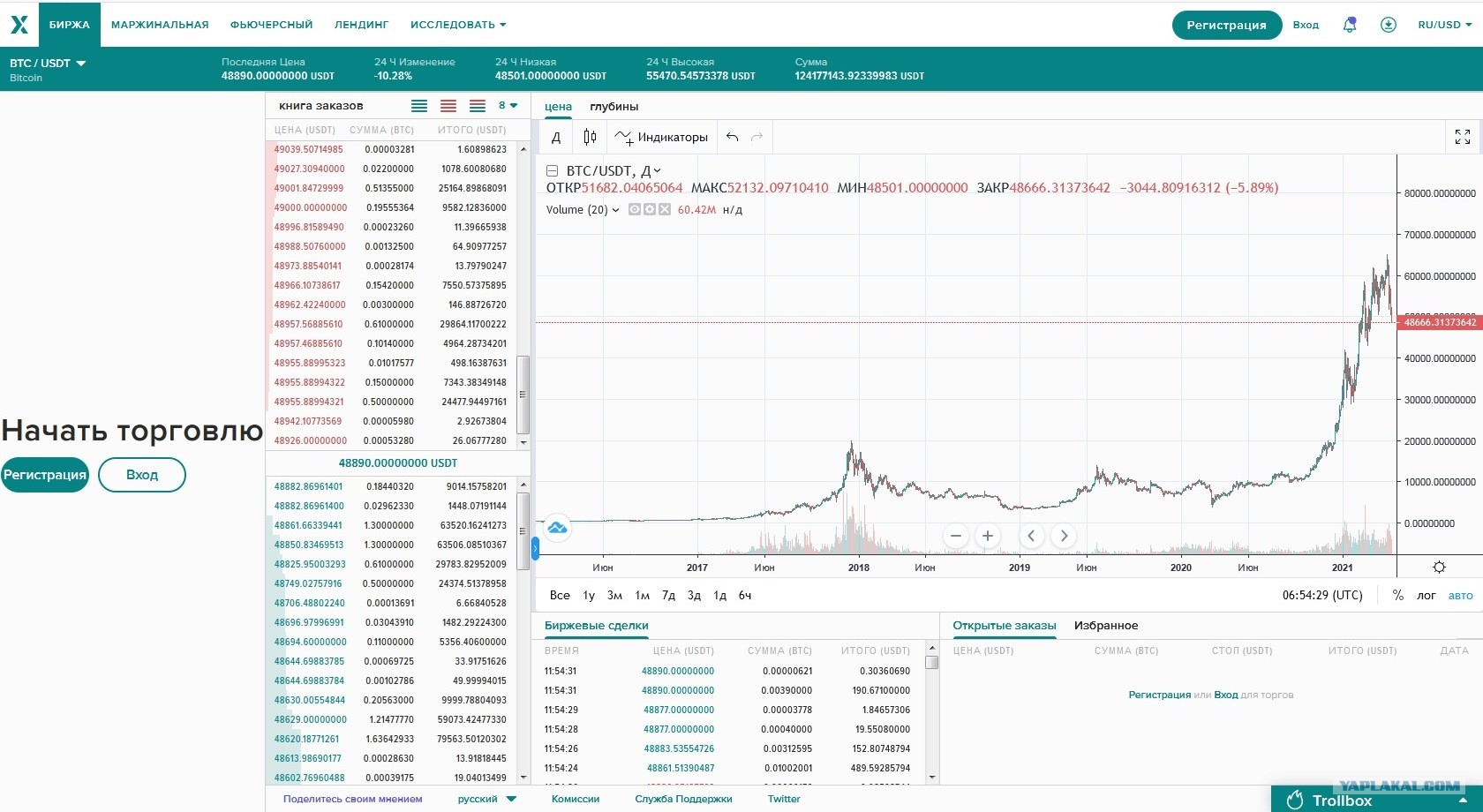Open chart settings gear icon
The image size is (1483, 812).
1439,568
